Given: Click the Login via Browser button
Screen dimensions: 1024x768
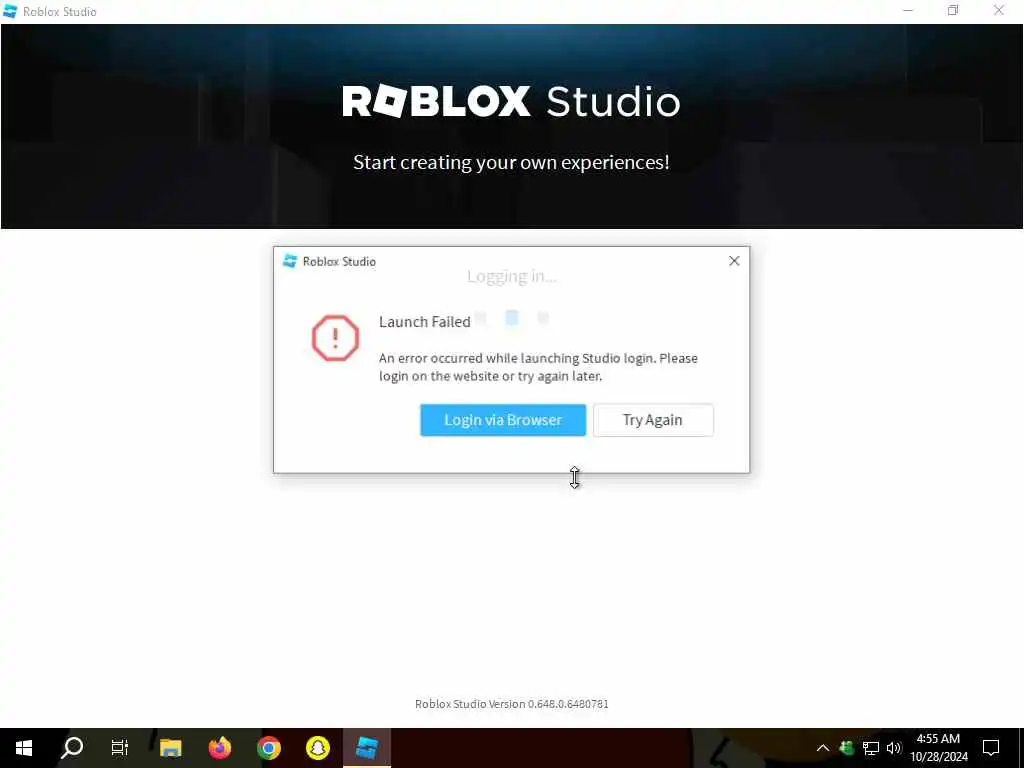Looking at the screenshot, I should click(x=503, y=420).
